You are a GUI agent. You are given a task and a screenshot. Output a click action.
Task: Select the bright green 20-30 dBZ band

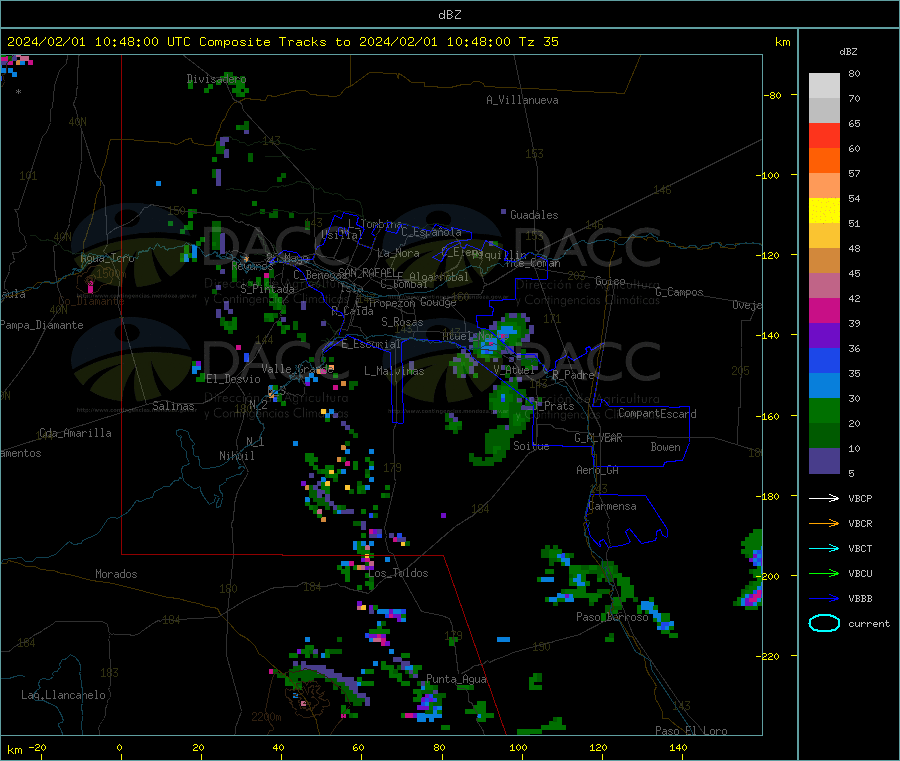coord(824,410)
